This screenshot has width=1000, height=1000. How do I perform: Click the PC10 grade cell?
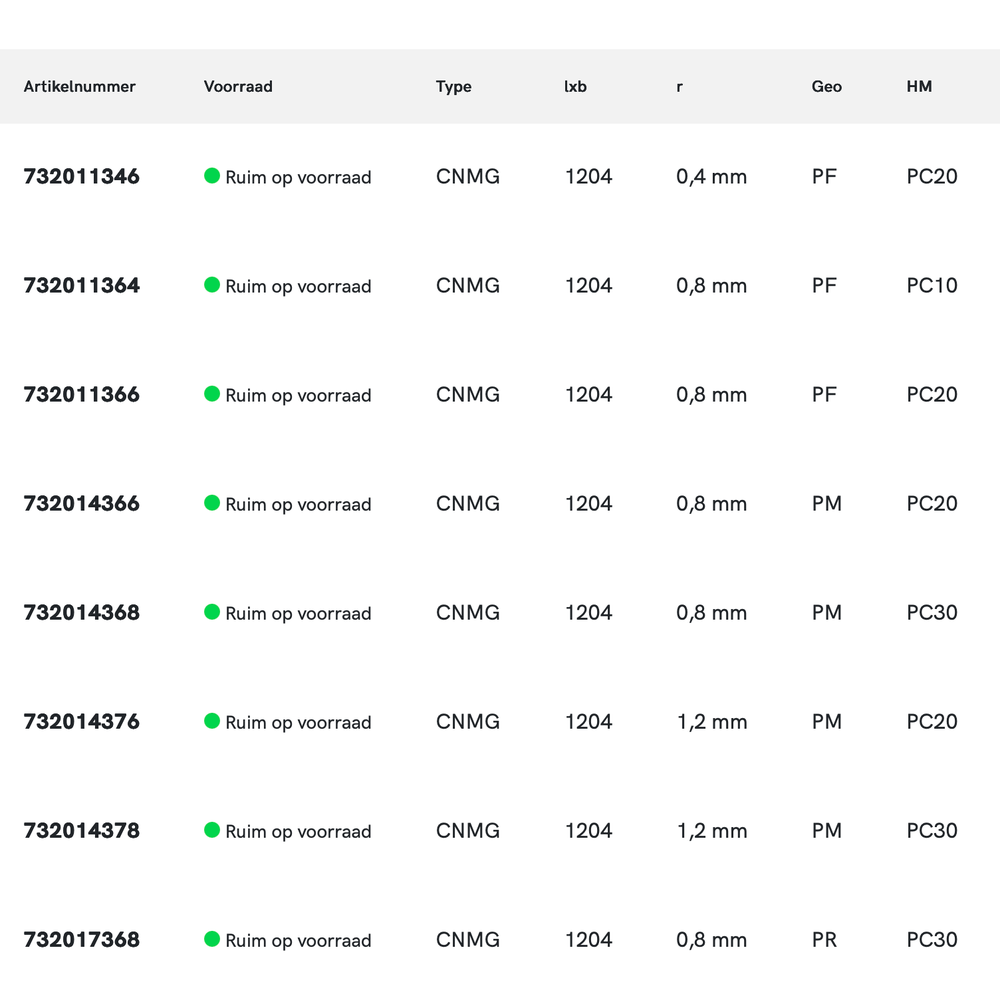tap(932, 286)
